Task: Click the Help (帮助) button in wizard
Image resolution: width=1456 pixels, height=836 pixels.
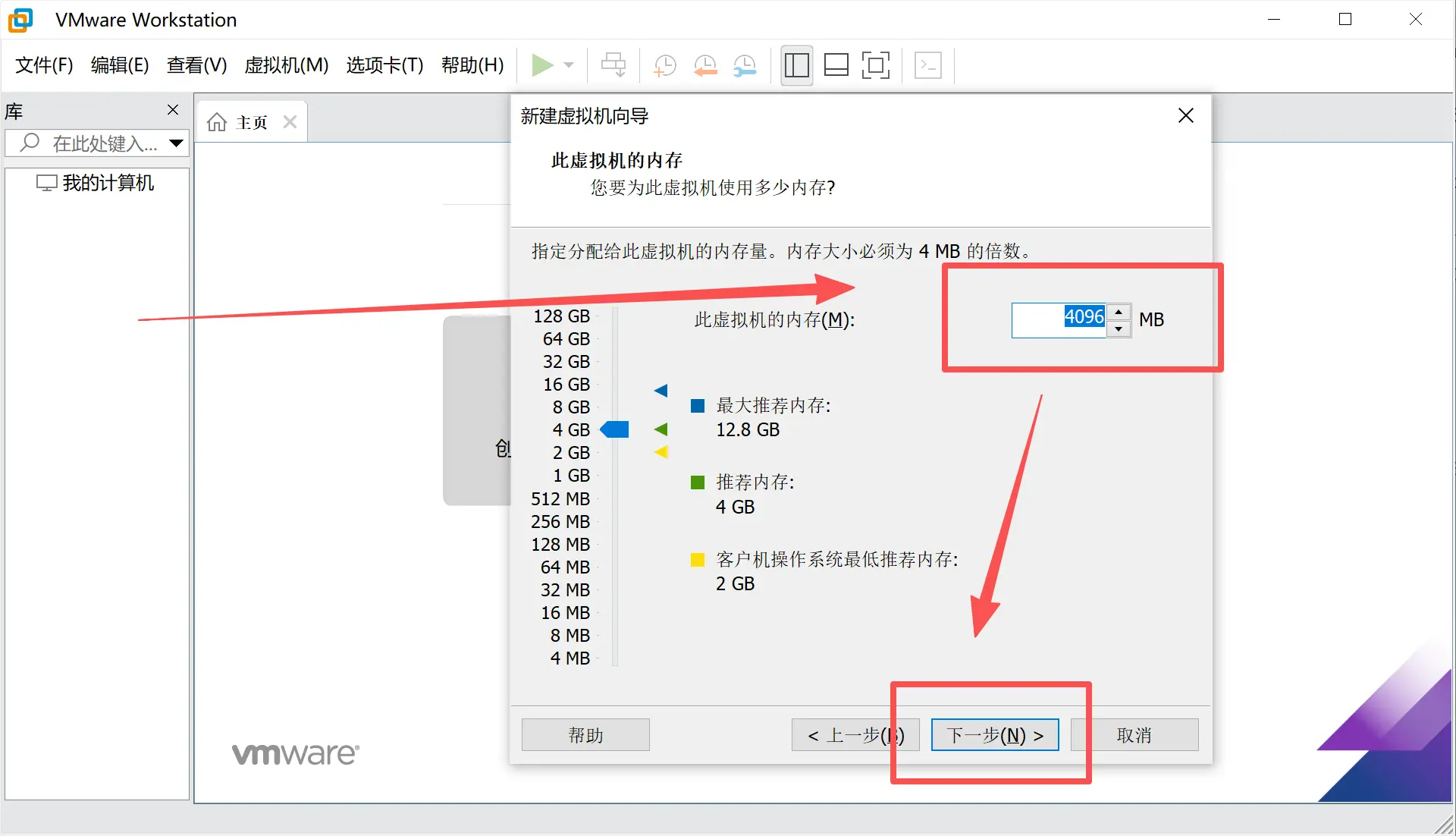Action: (585, 734)
